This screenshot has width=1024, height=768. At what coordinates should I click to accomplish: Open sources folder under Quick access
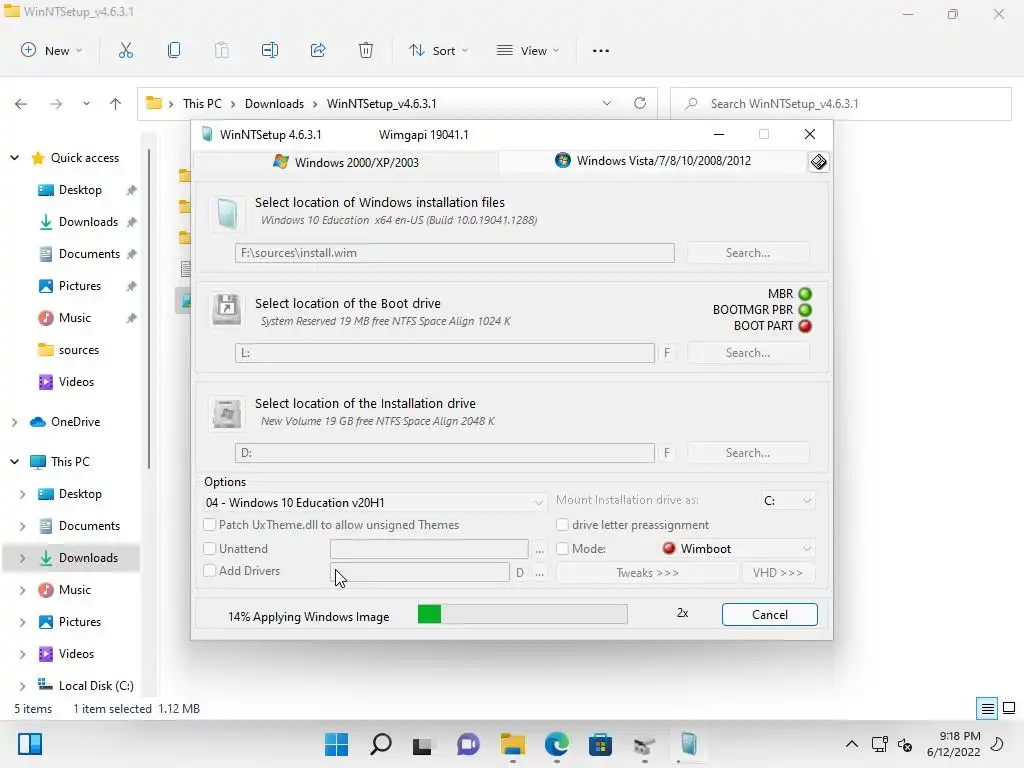pos(78,350)
